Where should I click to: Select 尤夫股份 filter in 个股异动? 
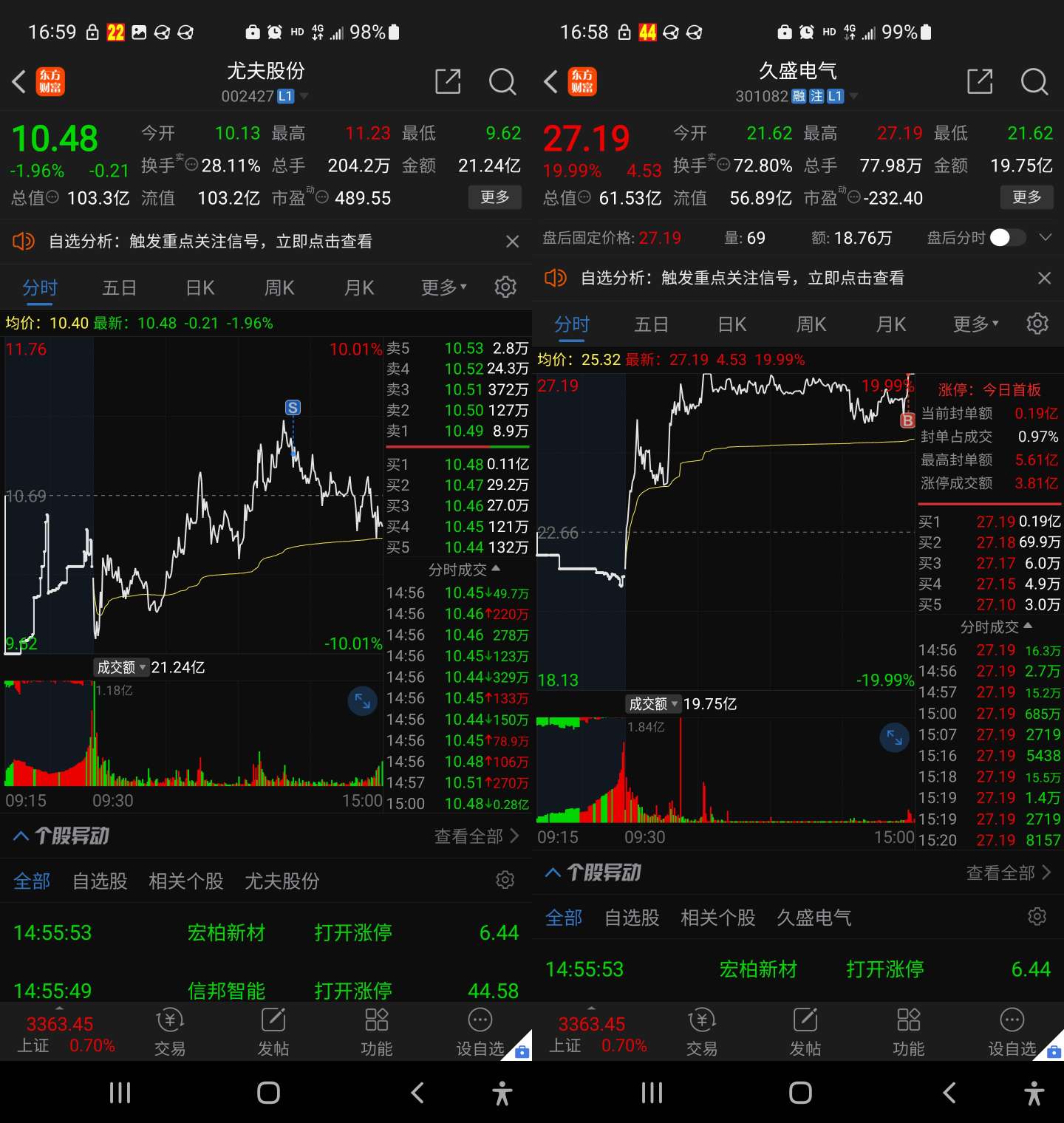282,881
